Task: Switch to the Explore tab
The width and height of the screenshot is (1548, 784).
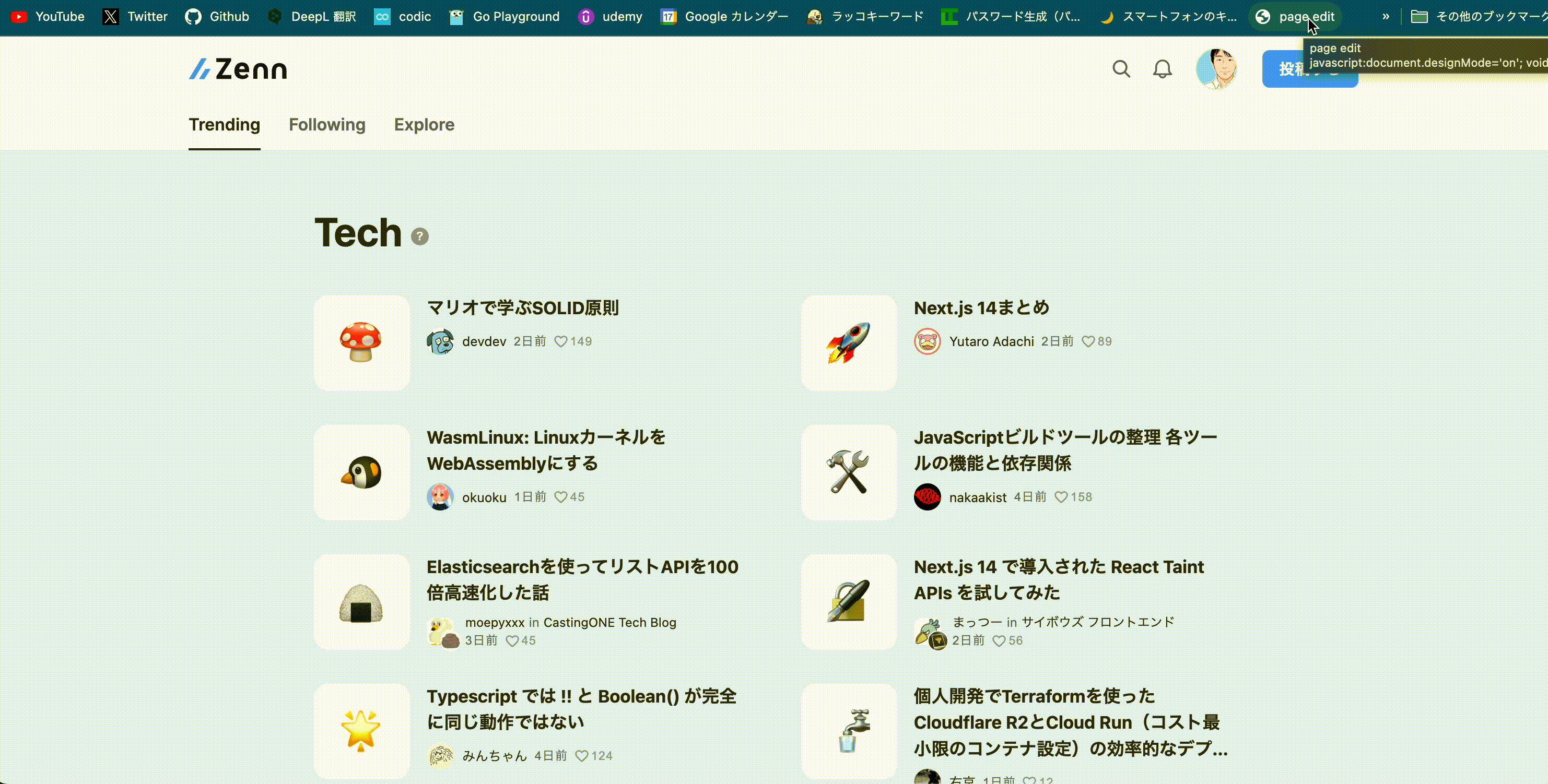Action: 424,124
